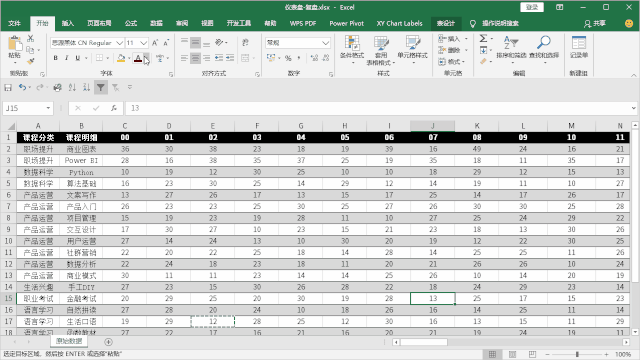640x360 pixels.
Task: Select the 原始数据 sheet tab
Action: pyautogui.click(x=69, y=341)
